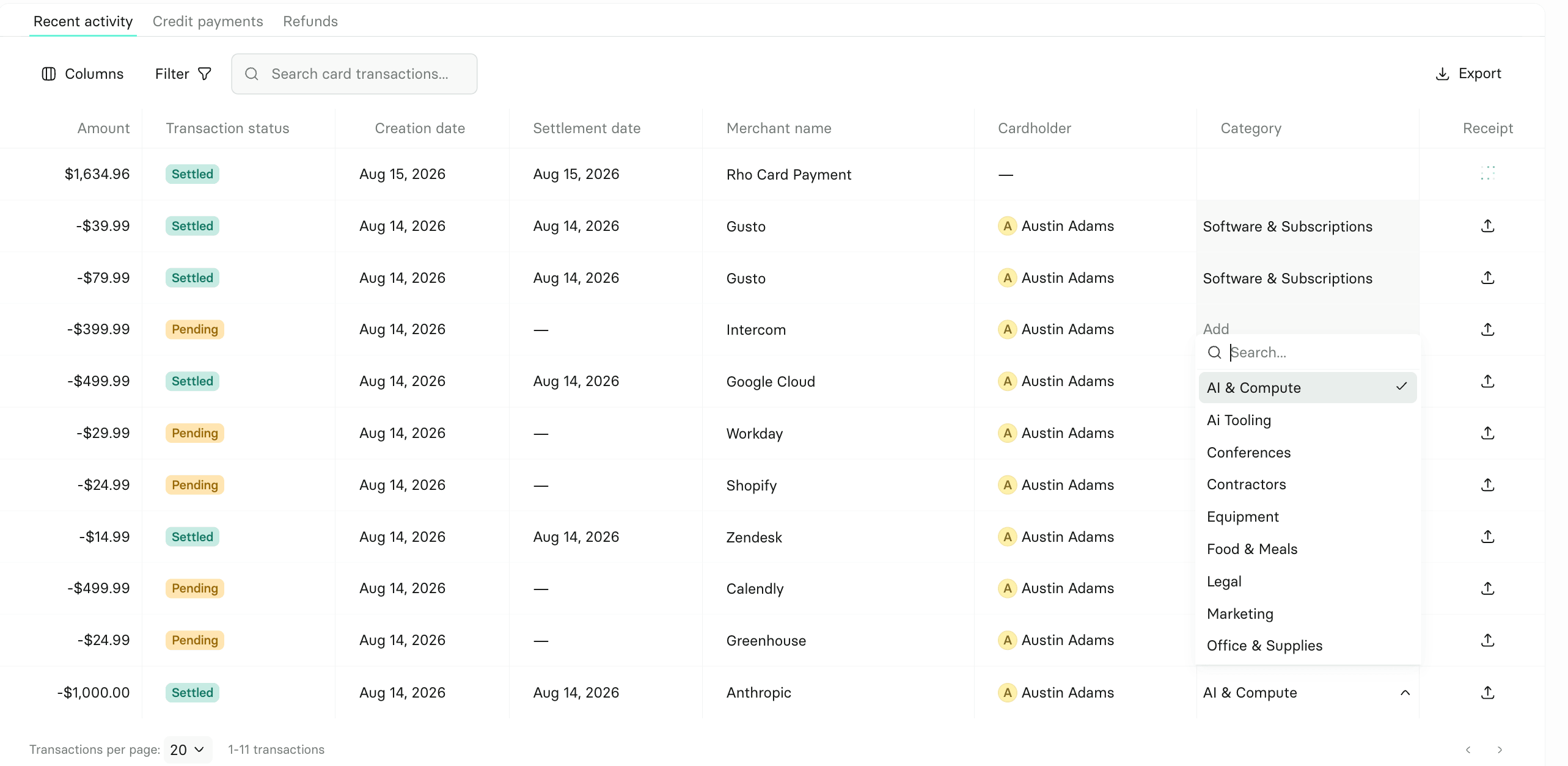
Task: Select the Ai Tooling category option
Action: click(x=1308, y=420)
